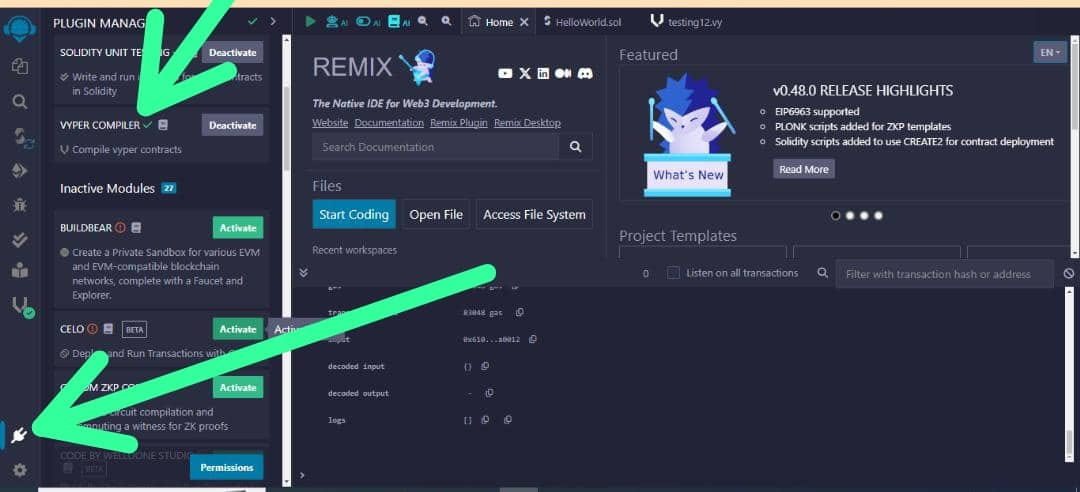Image resolution: width=1080 pixels, height=492 pixels.
Task: Click the Remix logo at sidebar top
Action: [x=19, y=30]
